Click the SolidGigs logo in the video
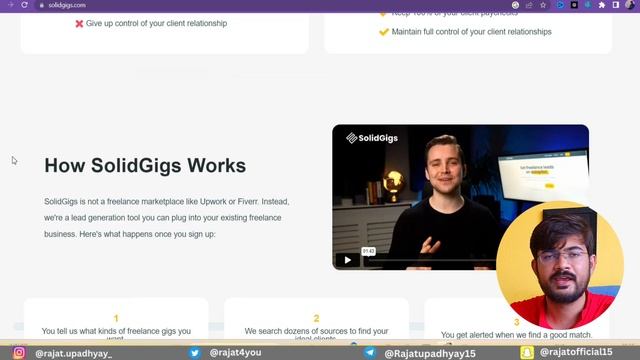 tap(372, 138)
